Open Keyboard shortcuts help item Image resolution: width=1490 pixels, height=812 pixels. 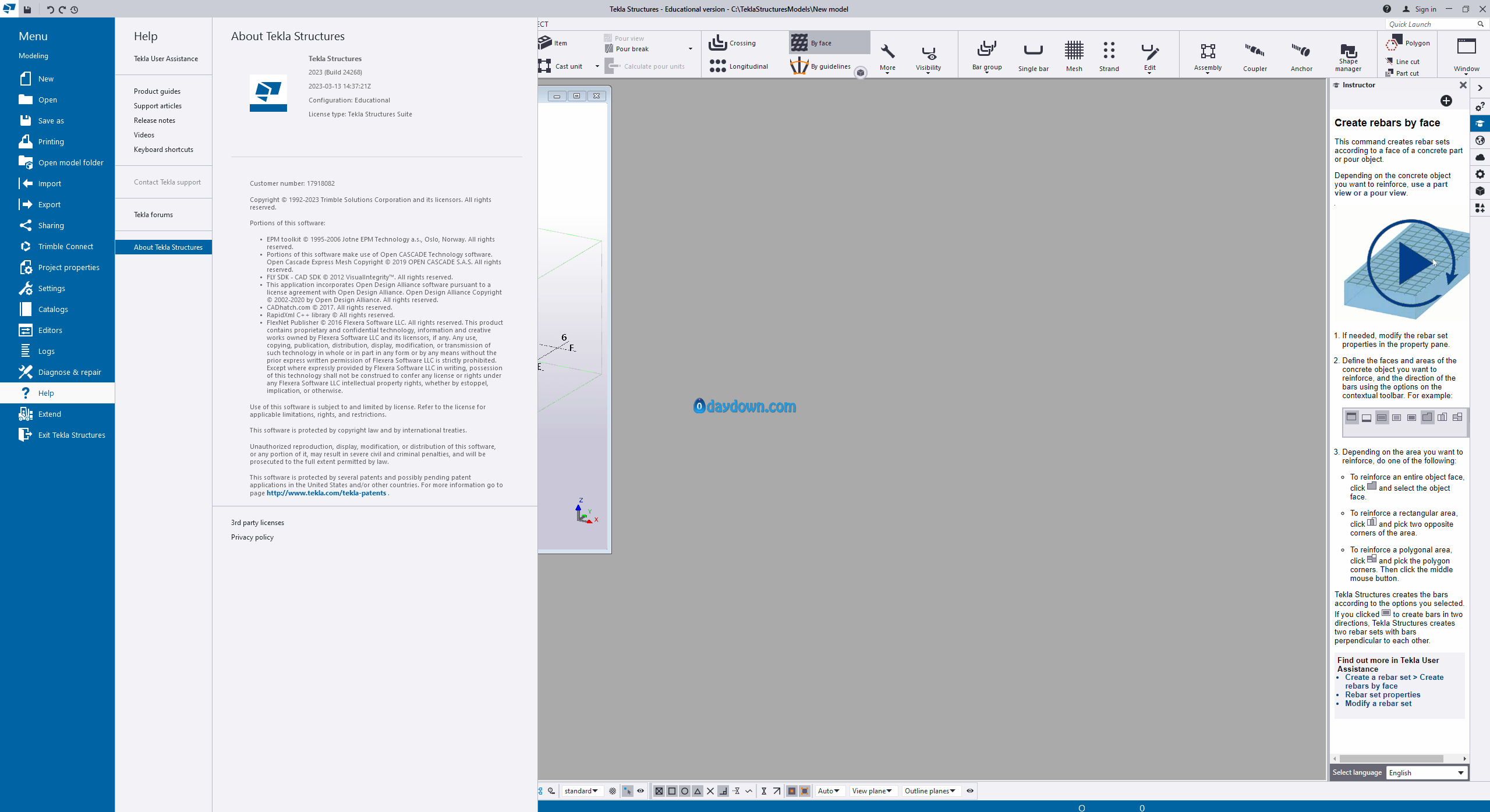164,150
